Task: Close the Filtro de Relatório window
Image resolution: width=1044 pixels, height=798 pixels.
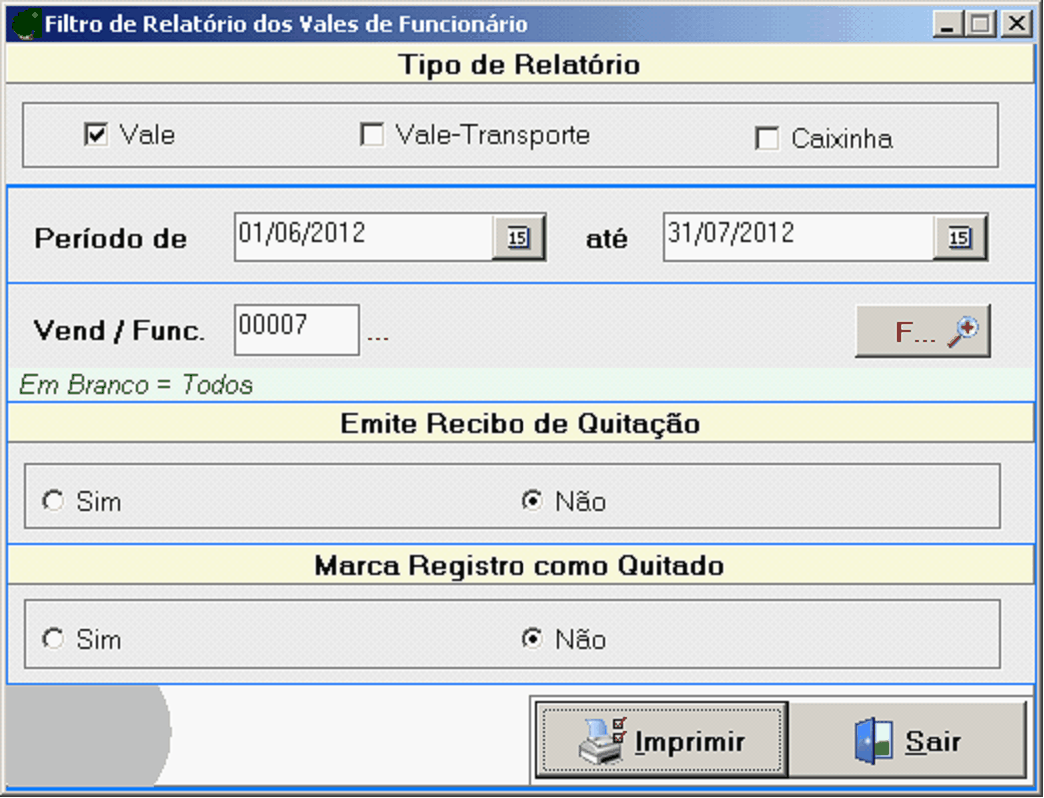Action: [x=1017, y=24]
